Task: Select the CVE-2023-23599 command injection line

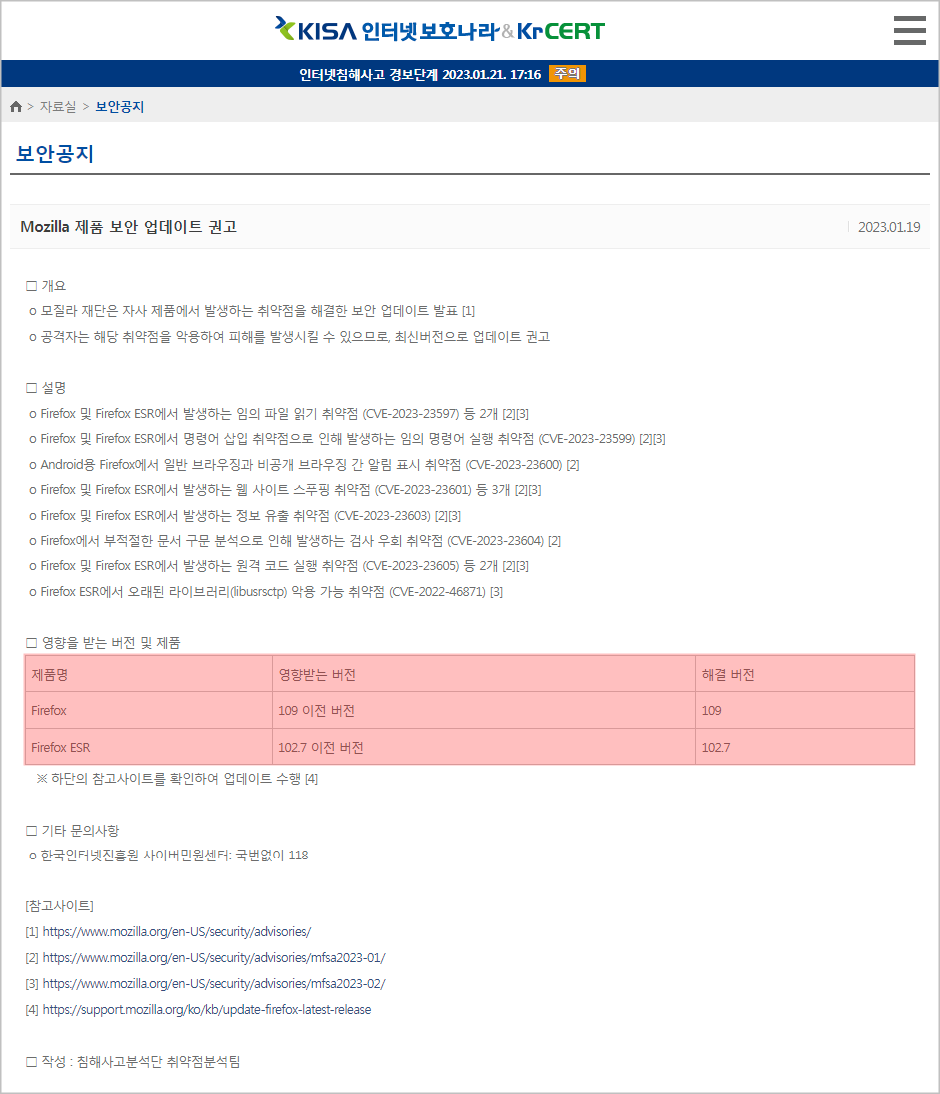Action: tap(347, 439)
